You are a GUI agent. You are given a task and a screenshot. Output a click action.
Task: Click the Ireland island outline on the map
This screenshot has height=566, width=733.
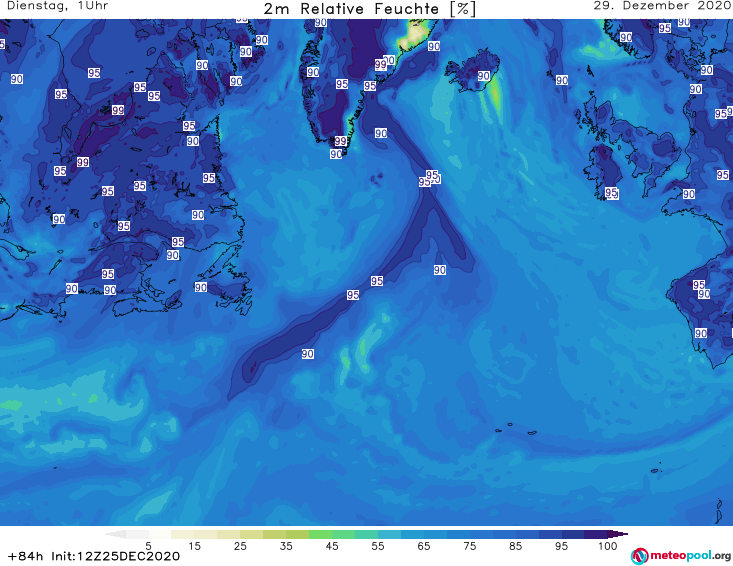pyautogui.click(x=605, y=171)
